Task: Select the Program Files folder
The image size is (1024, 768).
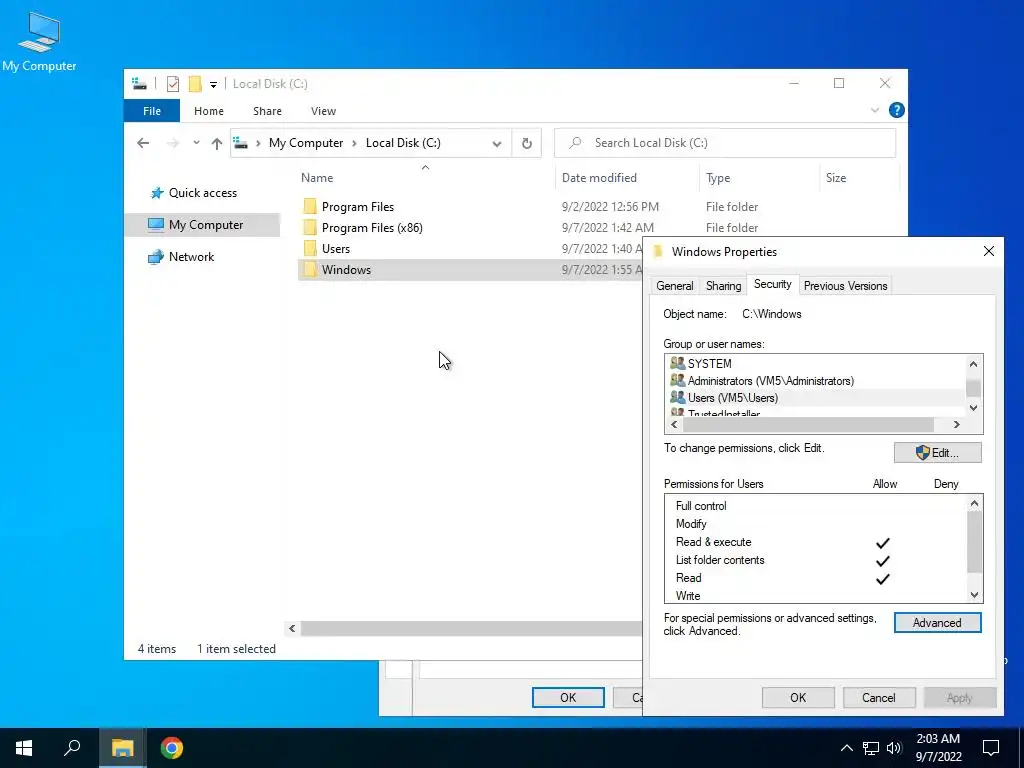Action: pyautogui.click(x=357, y=207)
